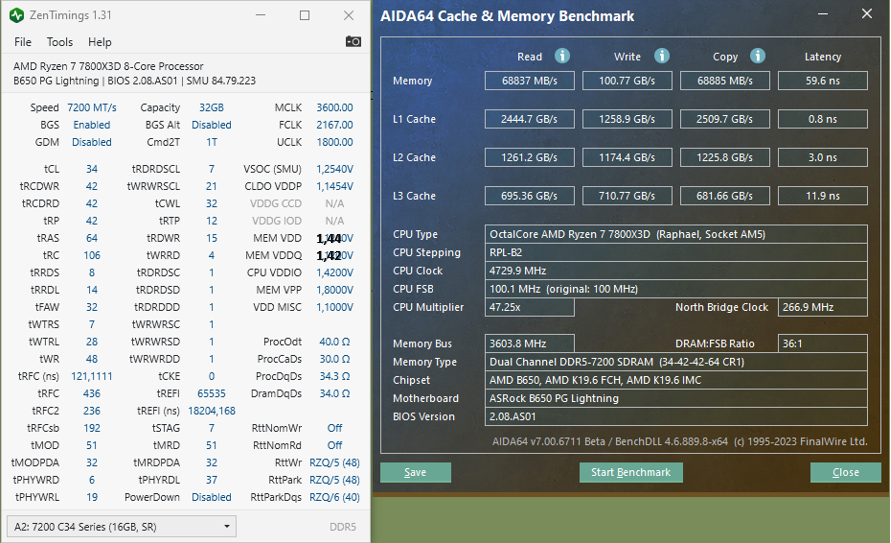The width and height of the screenshot is (891, 543).
Task: Click the Memory Type field DDR5-7200 SDRAM
Action: tap(676, 362)
